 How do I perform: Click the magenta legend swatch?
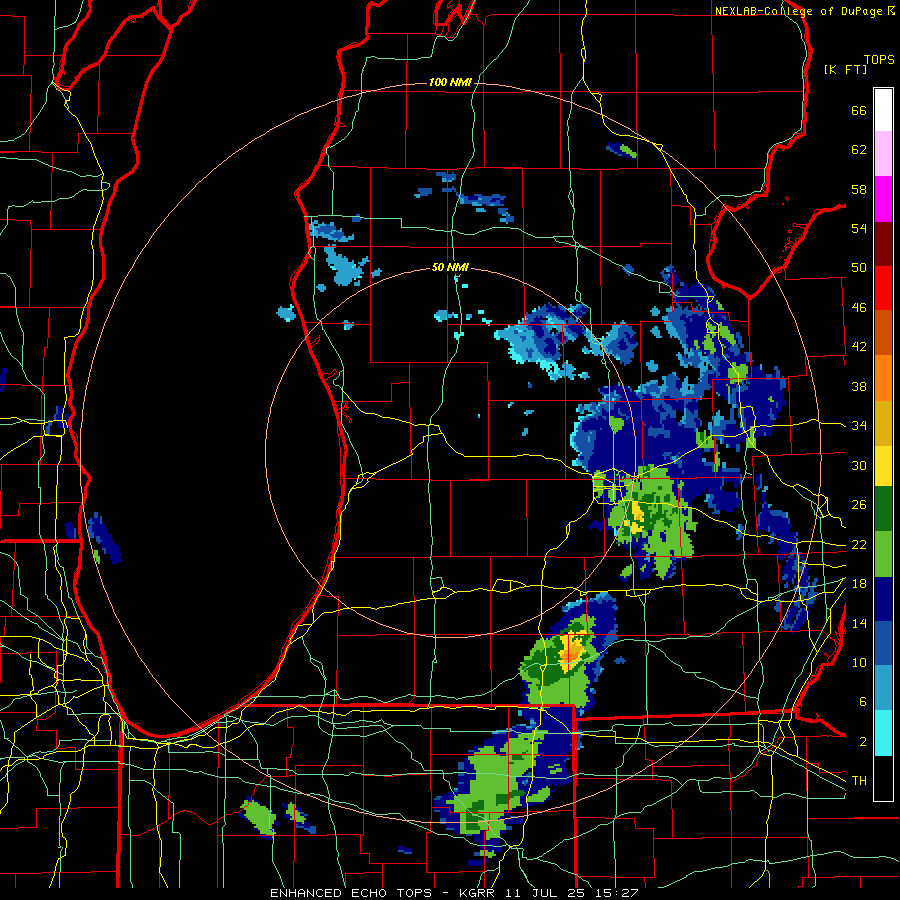(x=883, y=199)
